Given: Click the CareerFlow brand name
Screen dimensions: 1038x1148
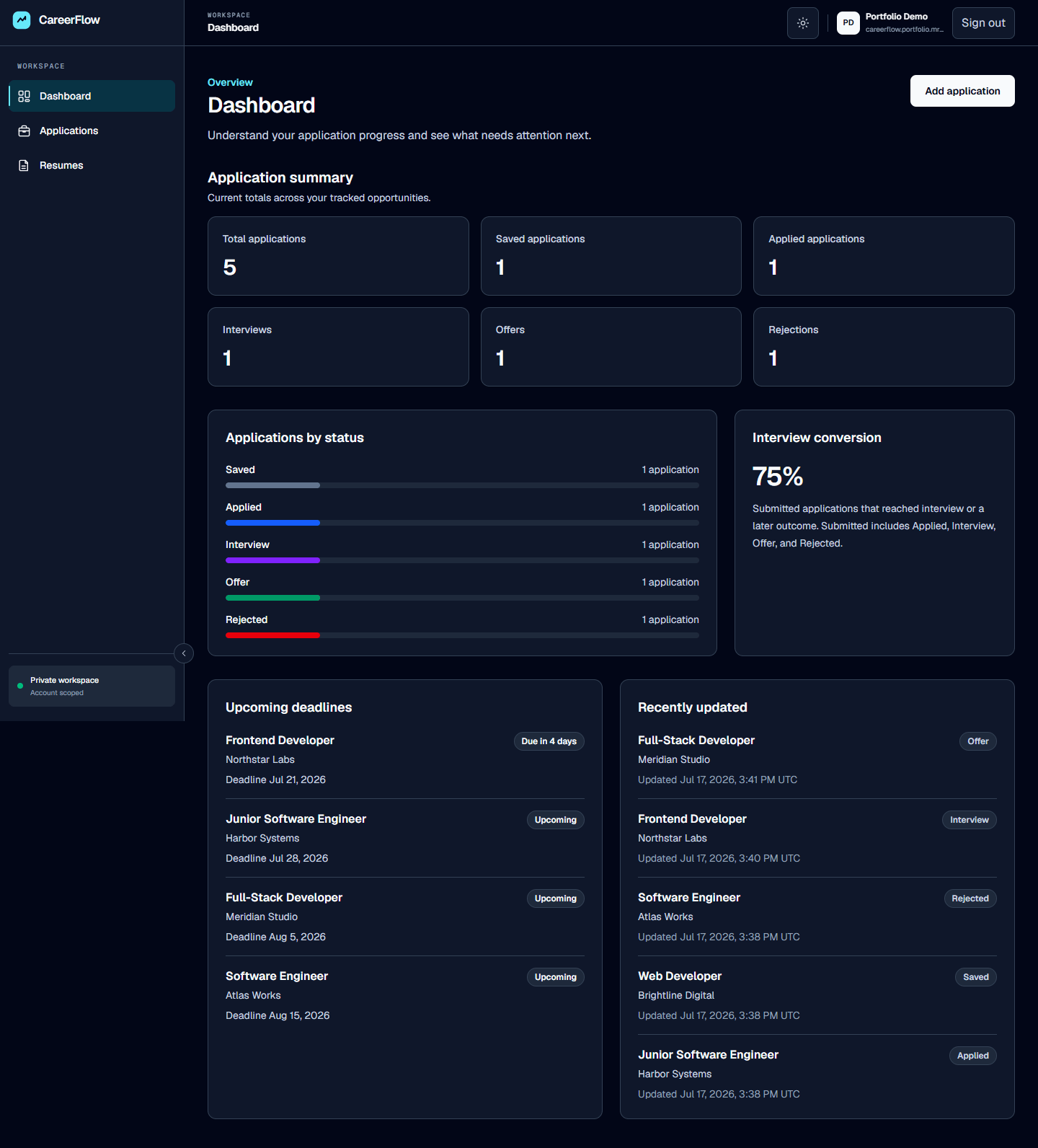Looking at the screenshot, I should pyautogui.click(x=69, y=20).
